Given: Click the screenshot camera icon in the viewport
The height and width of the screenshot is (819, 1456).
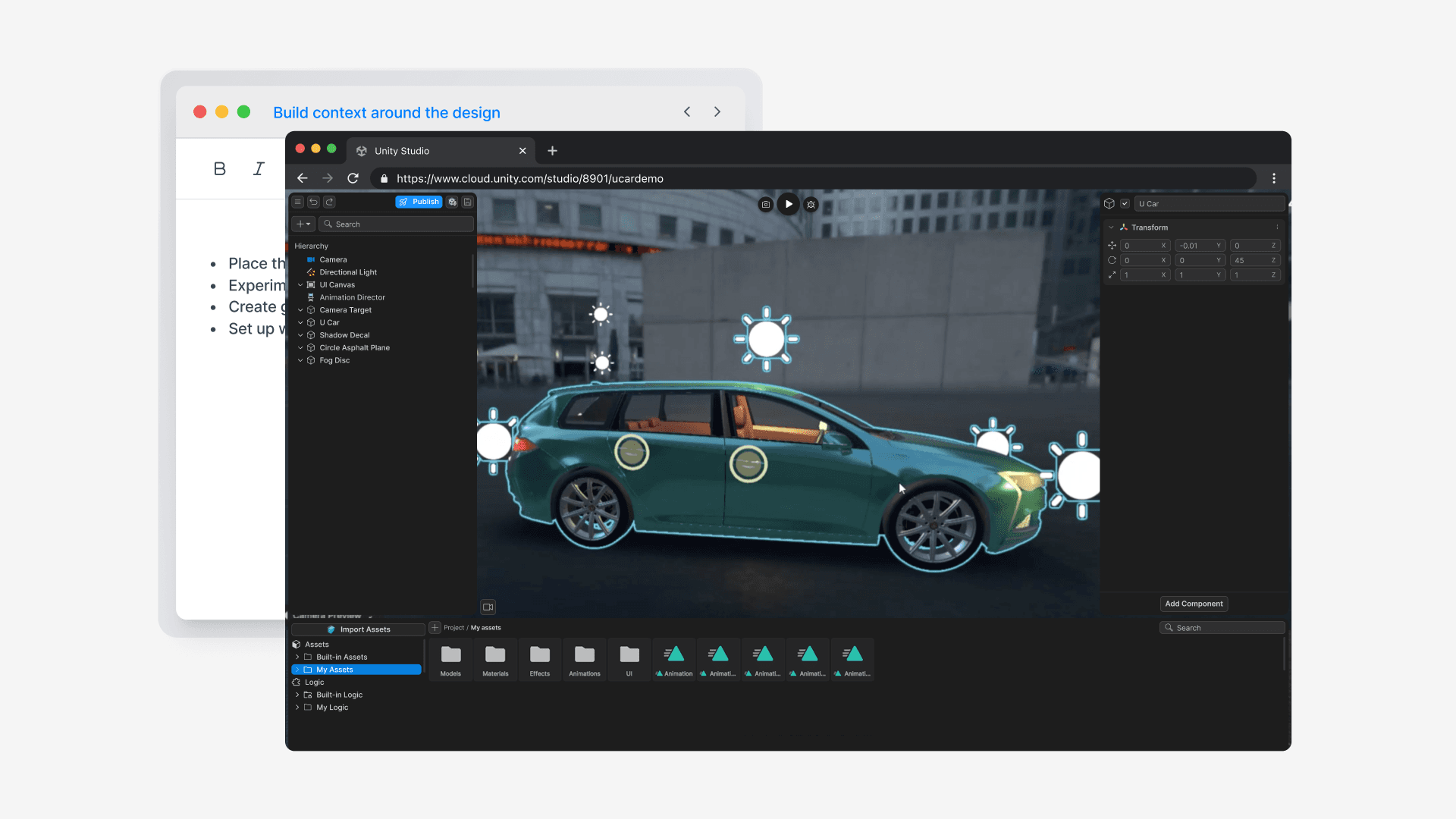Looking at the screenshot, I should 766,204.
